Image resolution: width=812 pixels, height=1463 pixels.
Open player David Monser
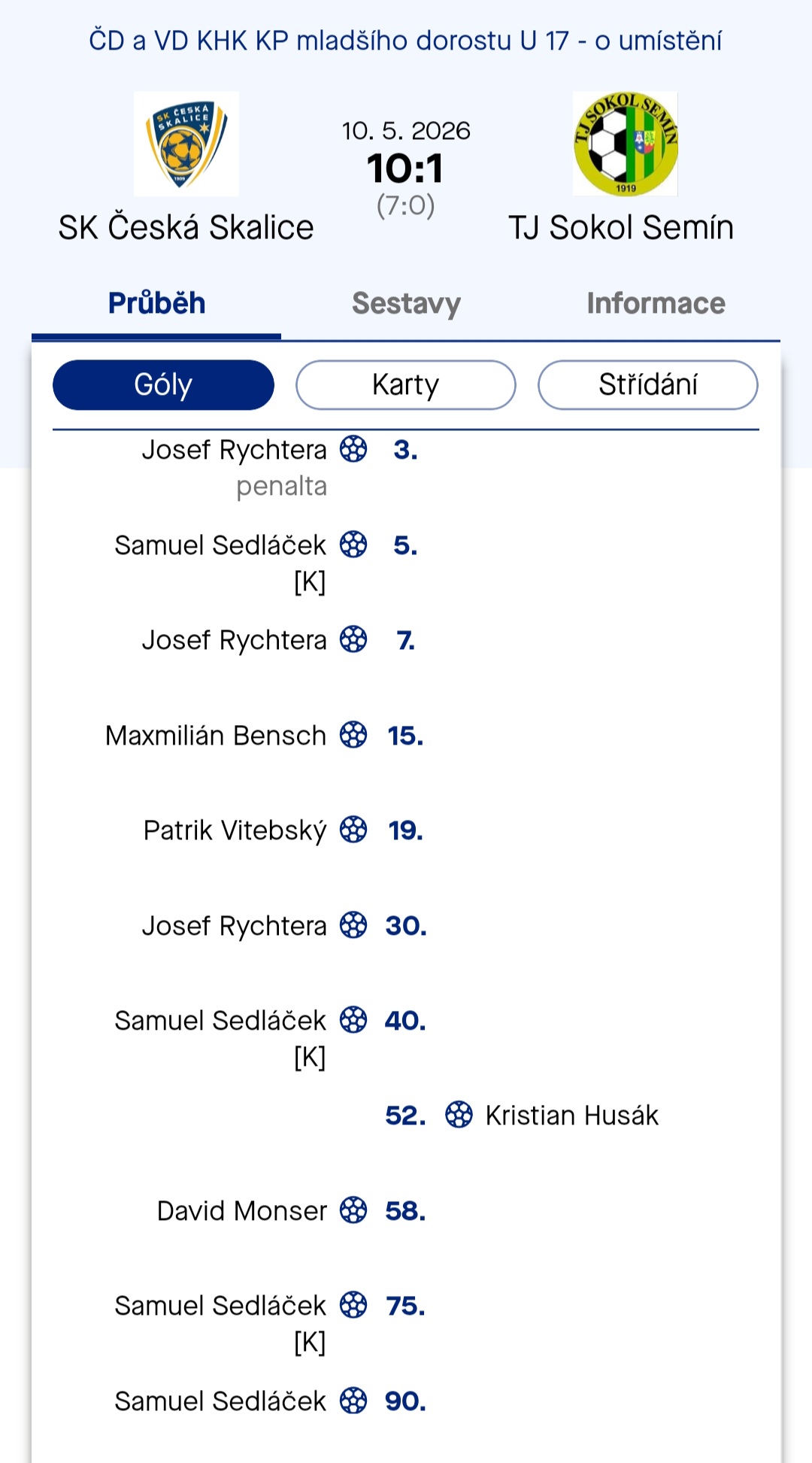(242, 1211)
